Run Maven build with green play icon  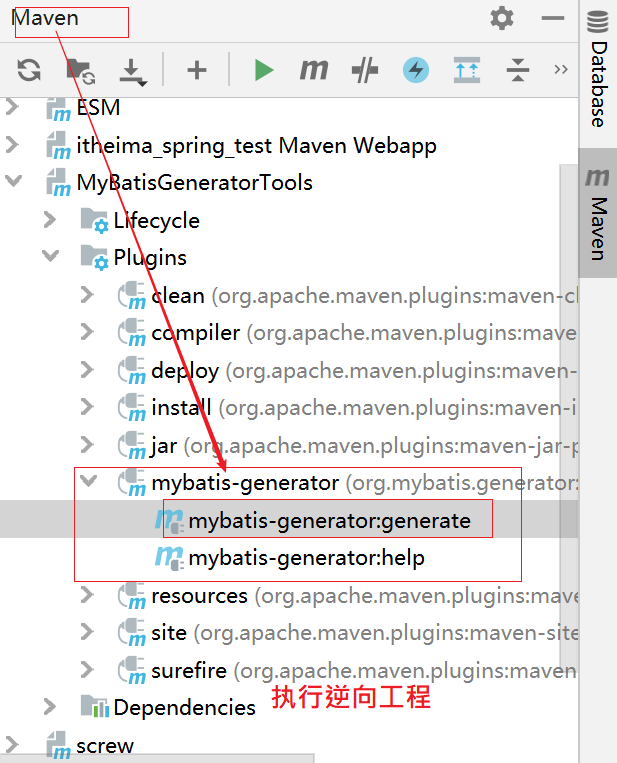pos(264,70)
